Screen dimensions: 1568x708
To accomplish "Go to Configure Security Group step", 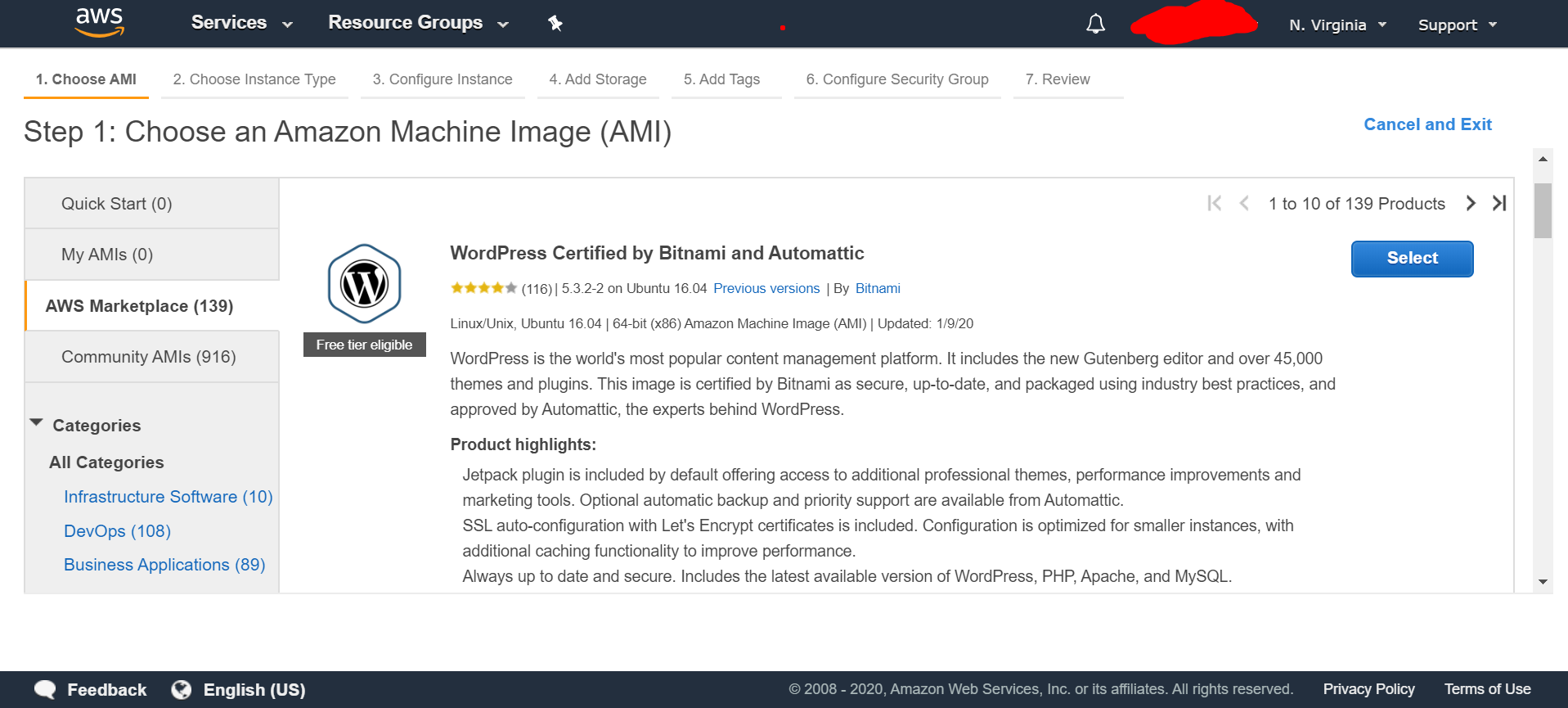I will click(897, 79).
